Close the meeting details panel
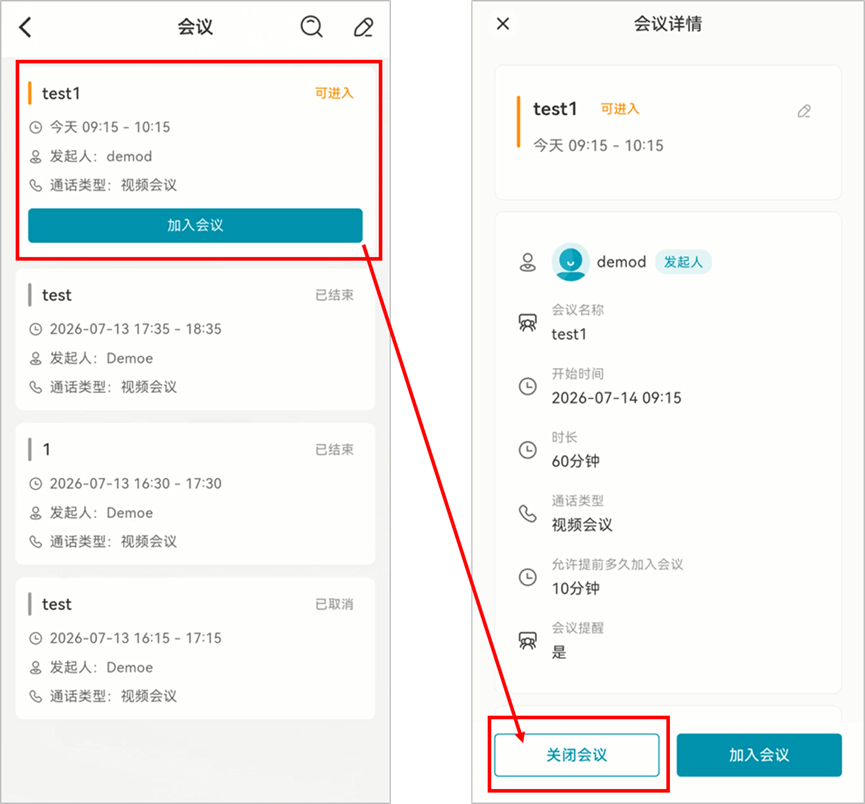 (503, 24)
